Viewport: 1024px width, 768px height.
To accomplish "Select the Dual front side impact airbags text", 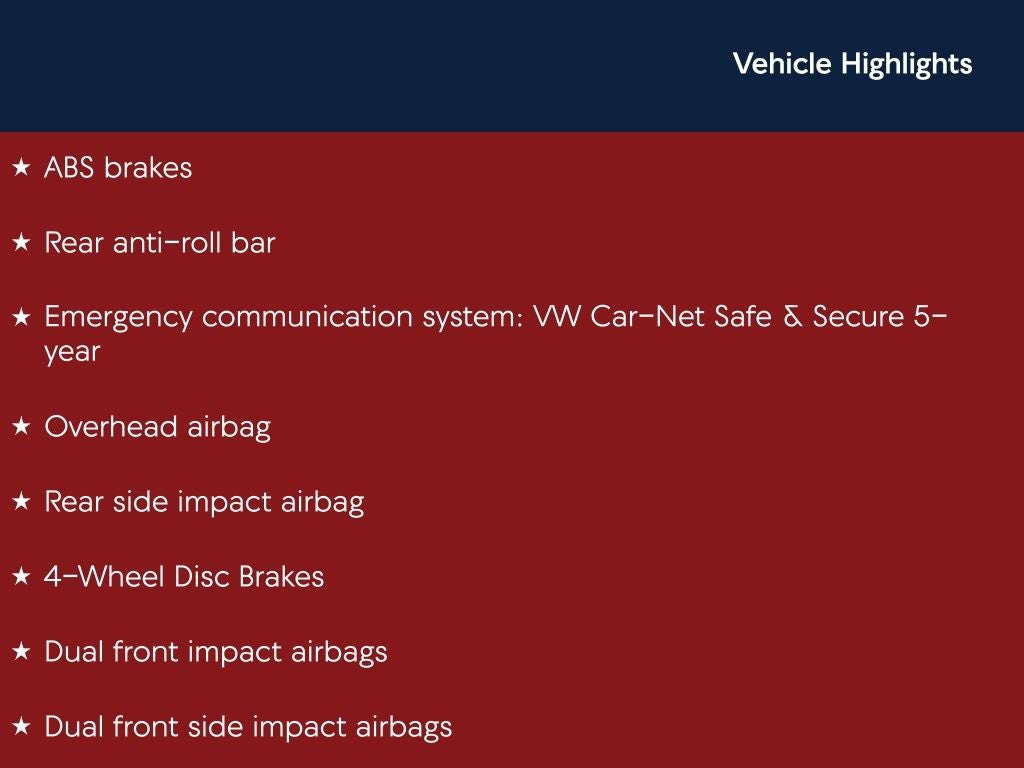I will coord(248,727).
